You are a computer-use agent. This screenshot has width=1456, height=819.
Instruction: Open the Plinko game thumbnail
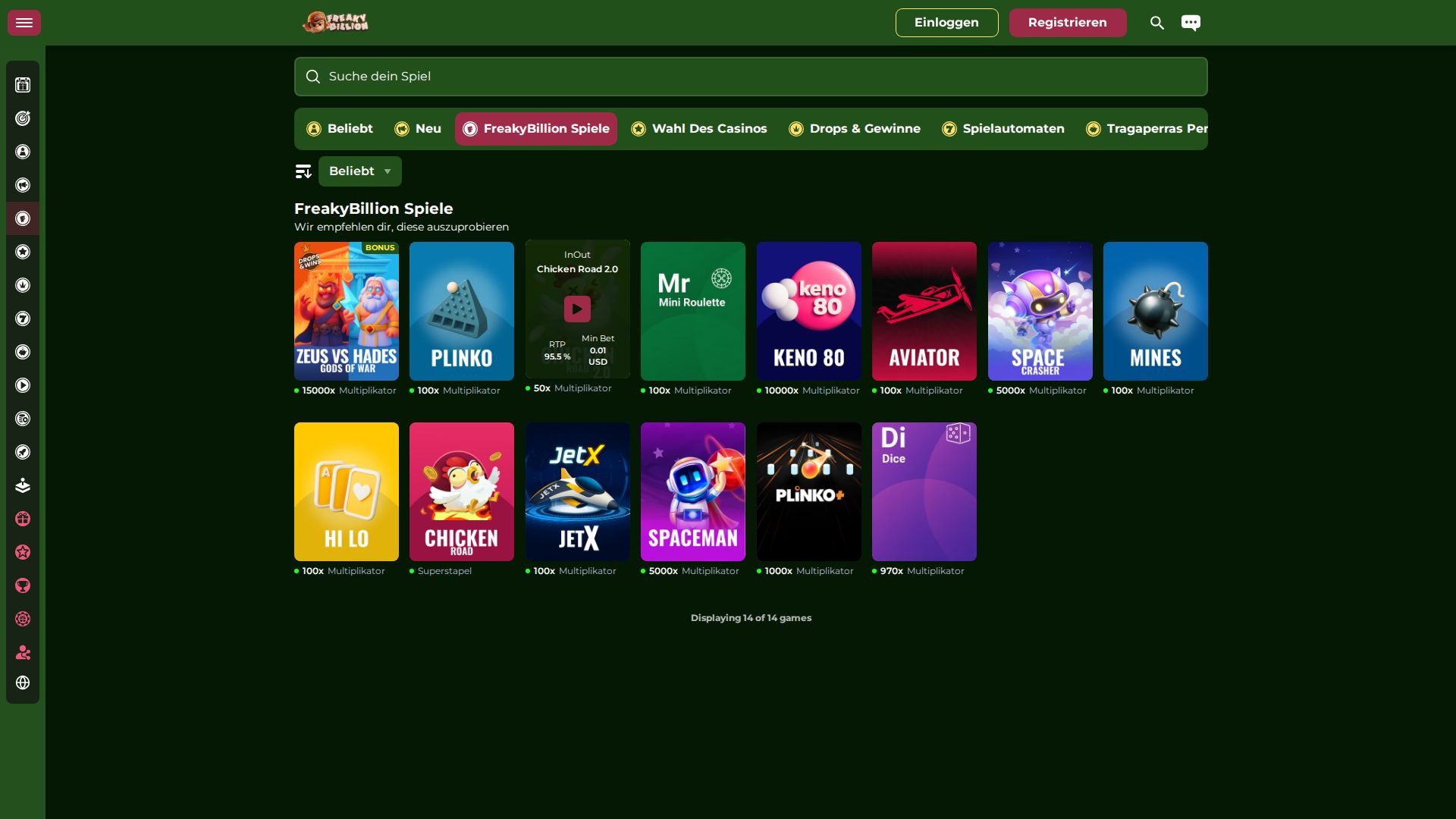point(462,311)
